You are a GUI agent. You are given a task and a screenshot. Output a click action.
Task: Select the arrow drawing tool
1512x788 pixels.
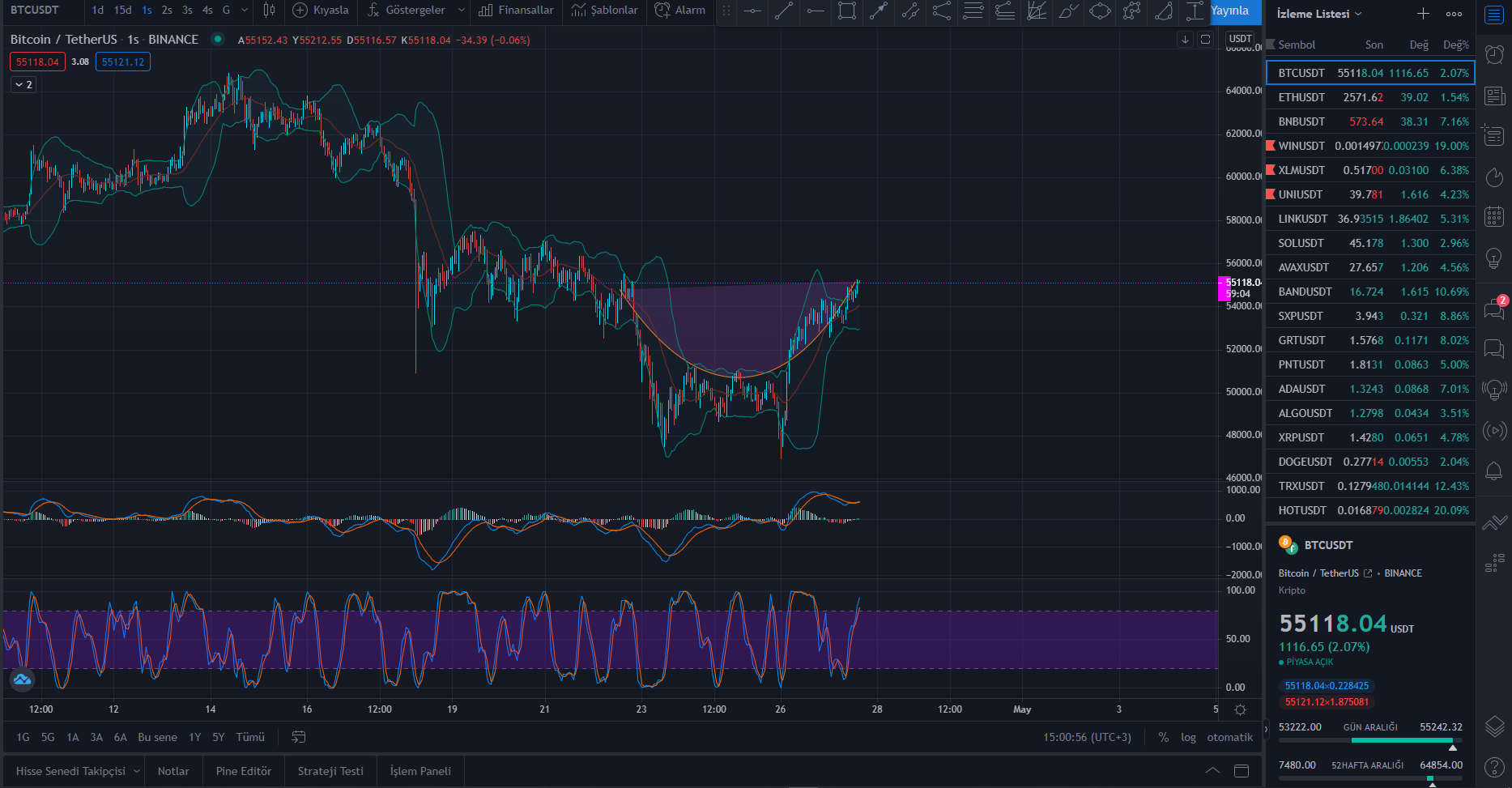879,11
